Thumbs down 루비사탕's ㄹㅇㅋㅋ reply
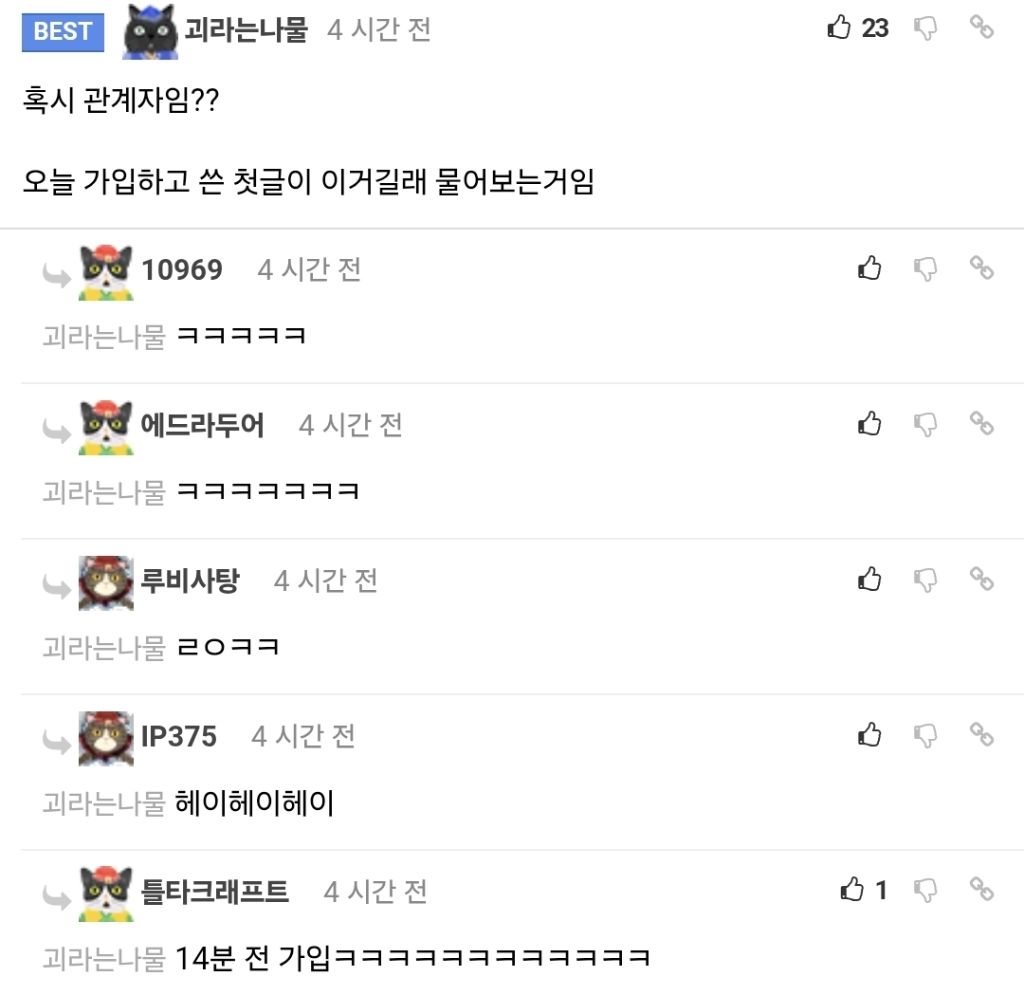Image resolution: width=1024 pixels, height=995 pixels. point(925,579)
